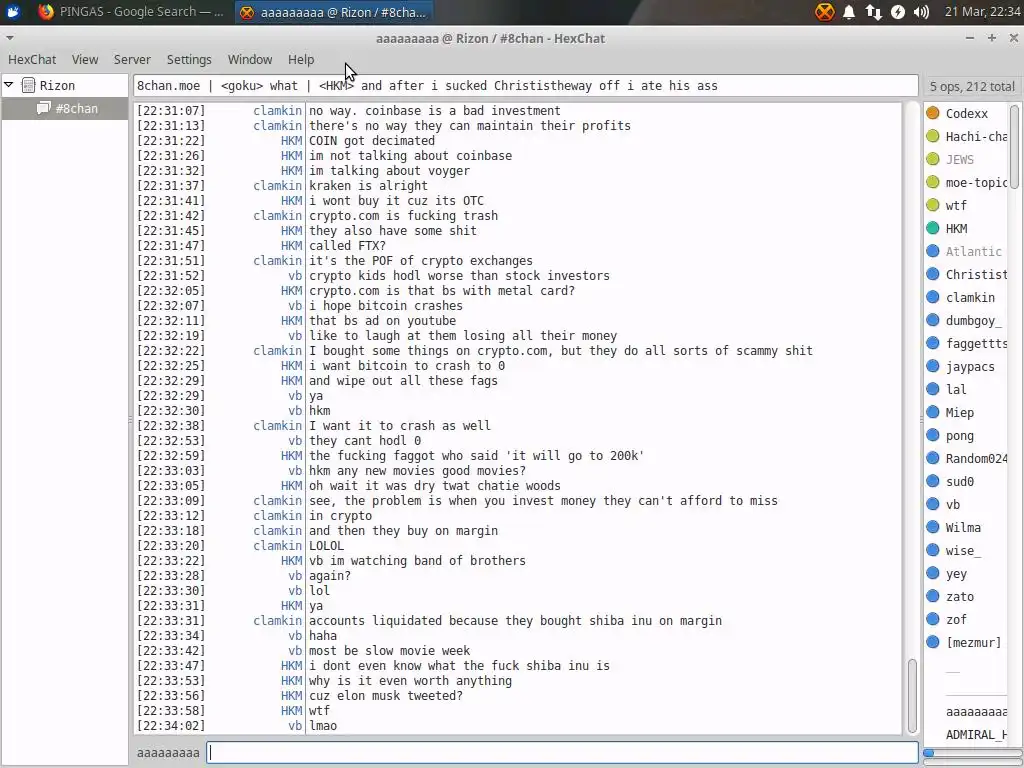Select user vb in the user list

point(952,505)
